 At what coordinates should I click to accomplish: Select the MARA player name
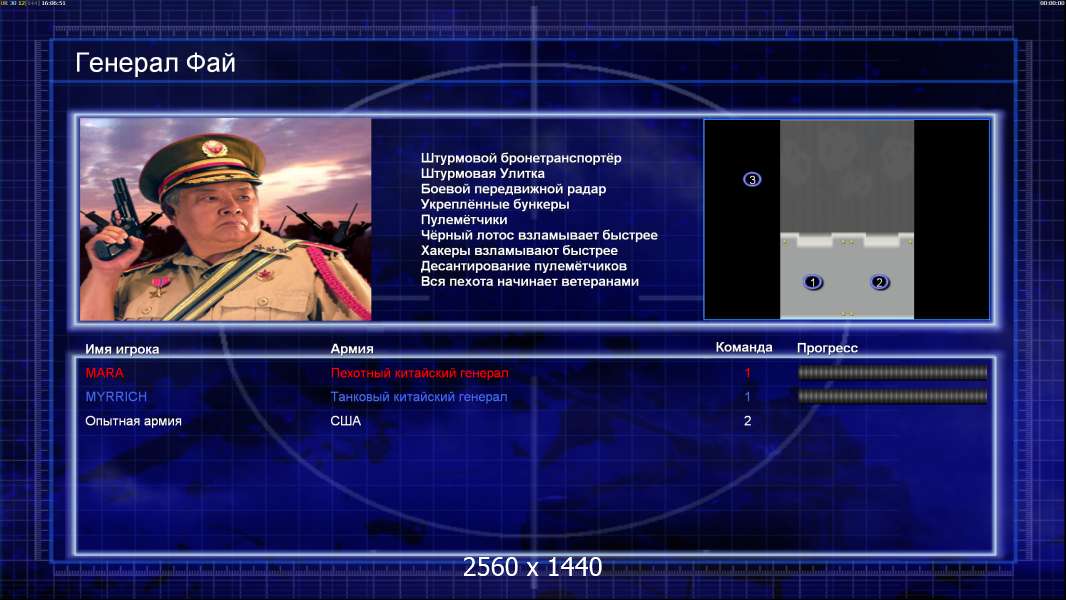[x=105, y=373]
